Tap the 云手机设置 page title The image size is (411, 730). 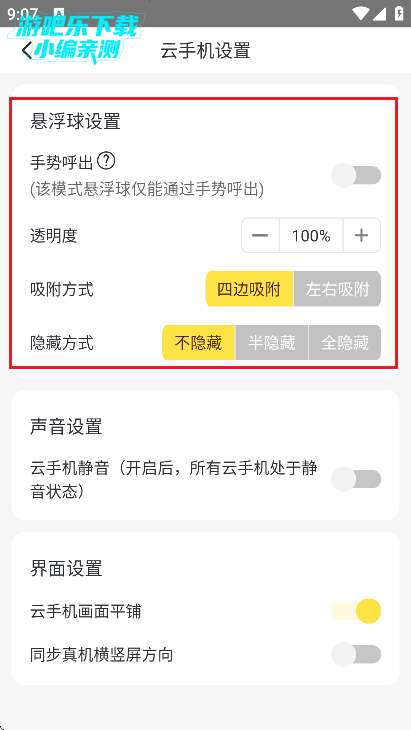(x=206, y=50)
